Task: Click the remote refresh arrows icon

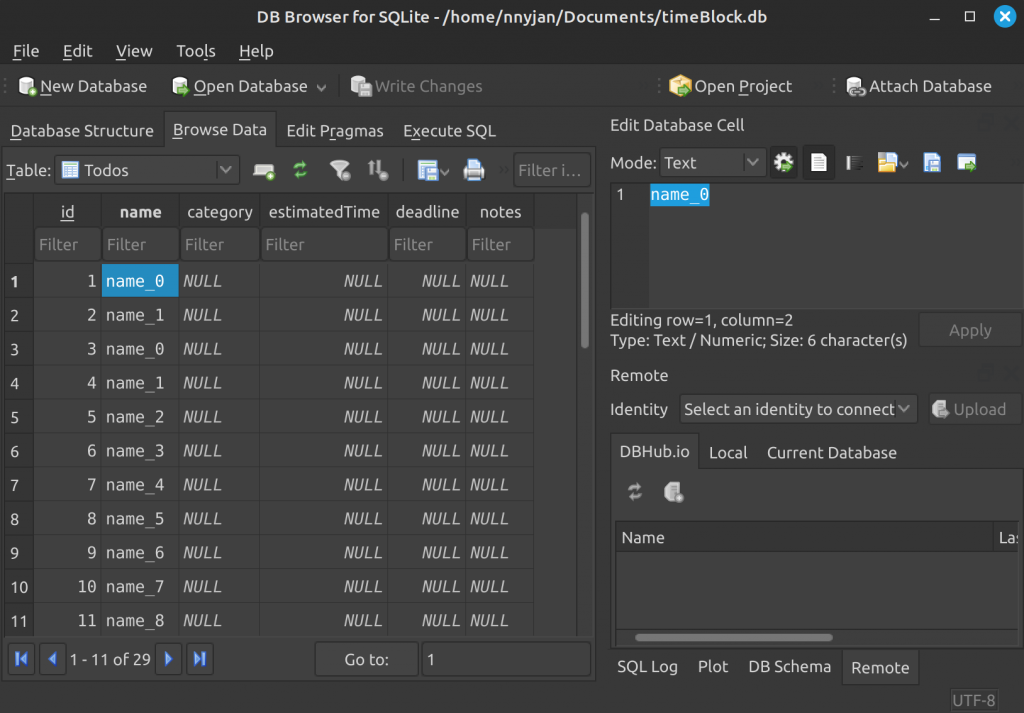Action: point(635,492)
